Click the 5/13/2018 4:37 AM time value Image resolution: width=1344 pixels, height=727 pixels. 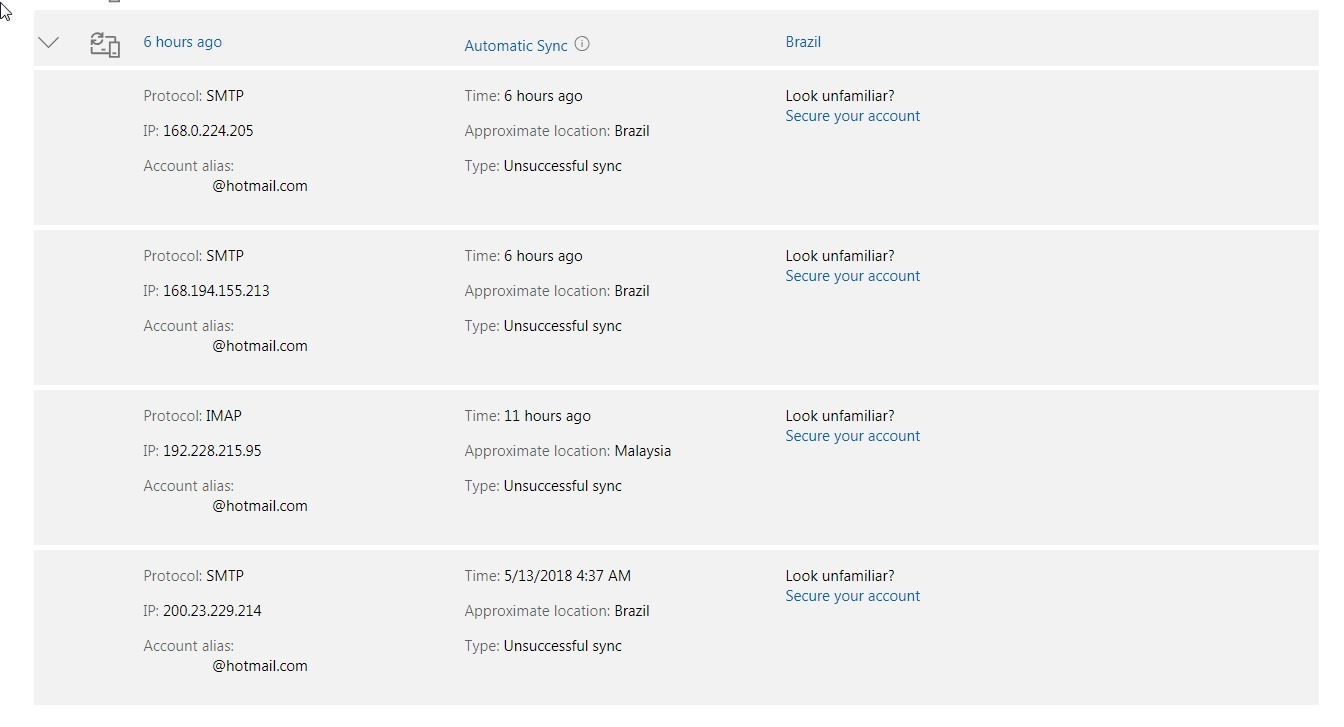[567, 576]
